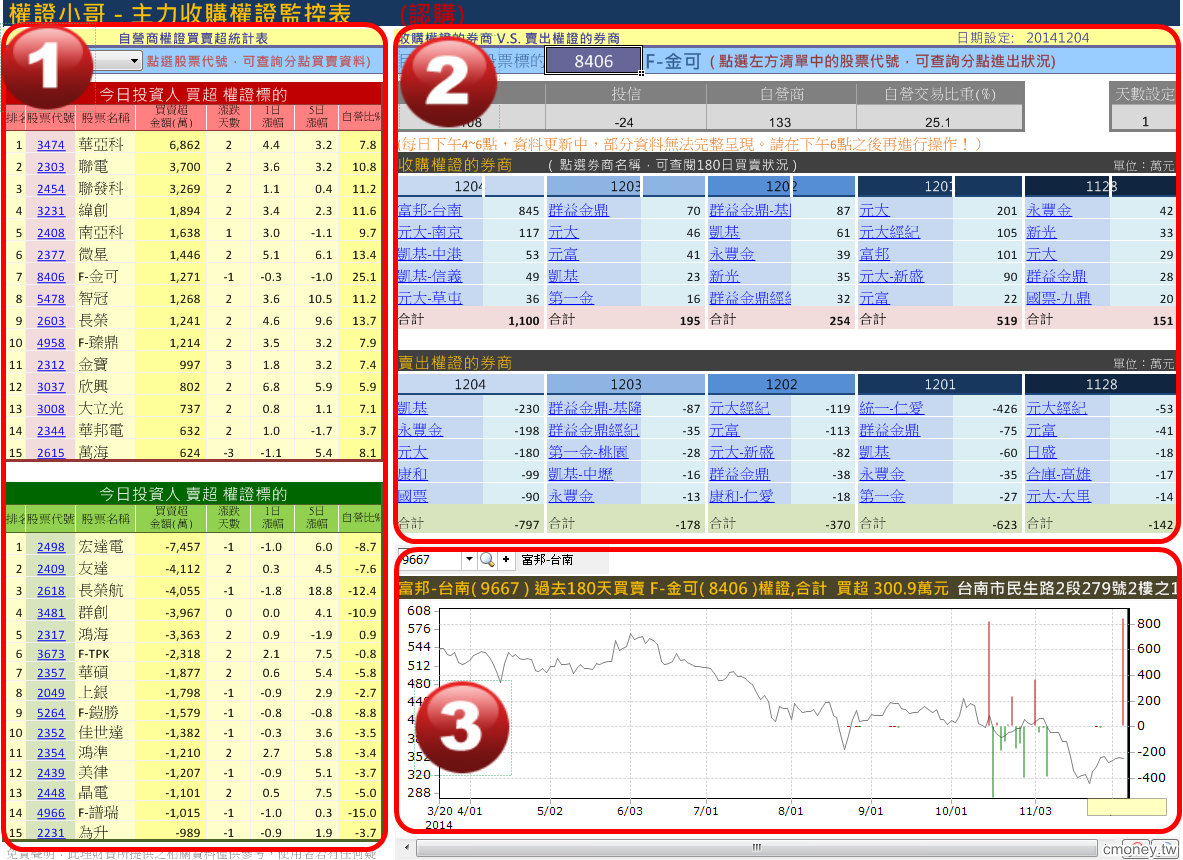Click stock code 2317 鴻海 link
Image resolution: width=1183 pixels, height=860 pixels.
(51, 635)
